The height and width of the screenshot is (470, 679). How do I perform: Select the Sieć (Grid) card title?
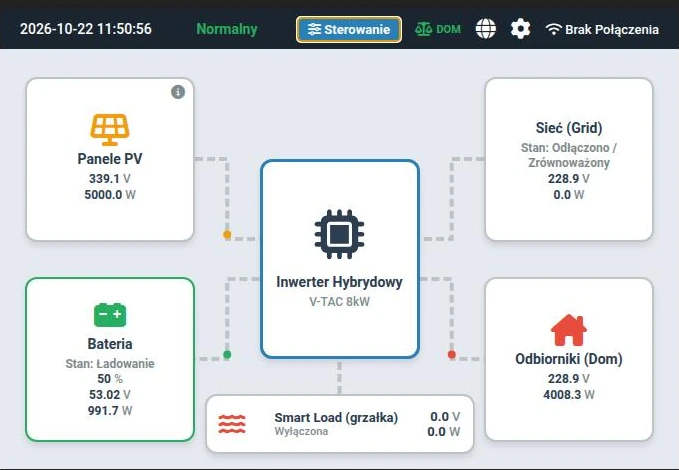[x=569, y=128]
